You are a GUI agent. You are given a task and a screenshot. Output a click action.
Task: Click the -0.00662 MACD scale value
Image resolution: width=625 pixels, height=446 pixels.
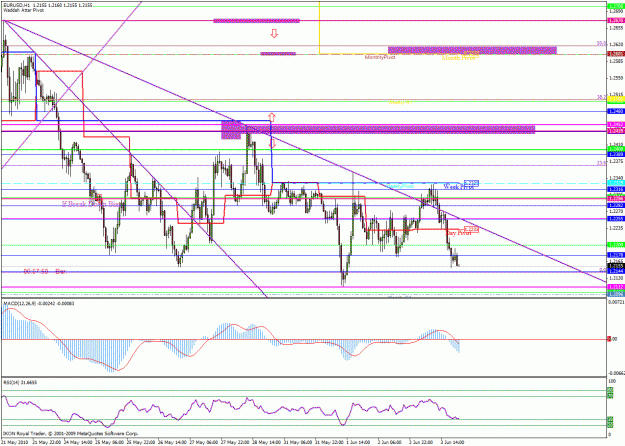click(616, 373)
